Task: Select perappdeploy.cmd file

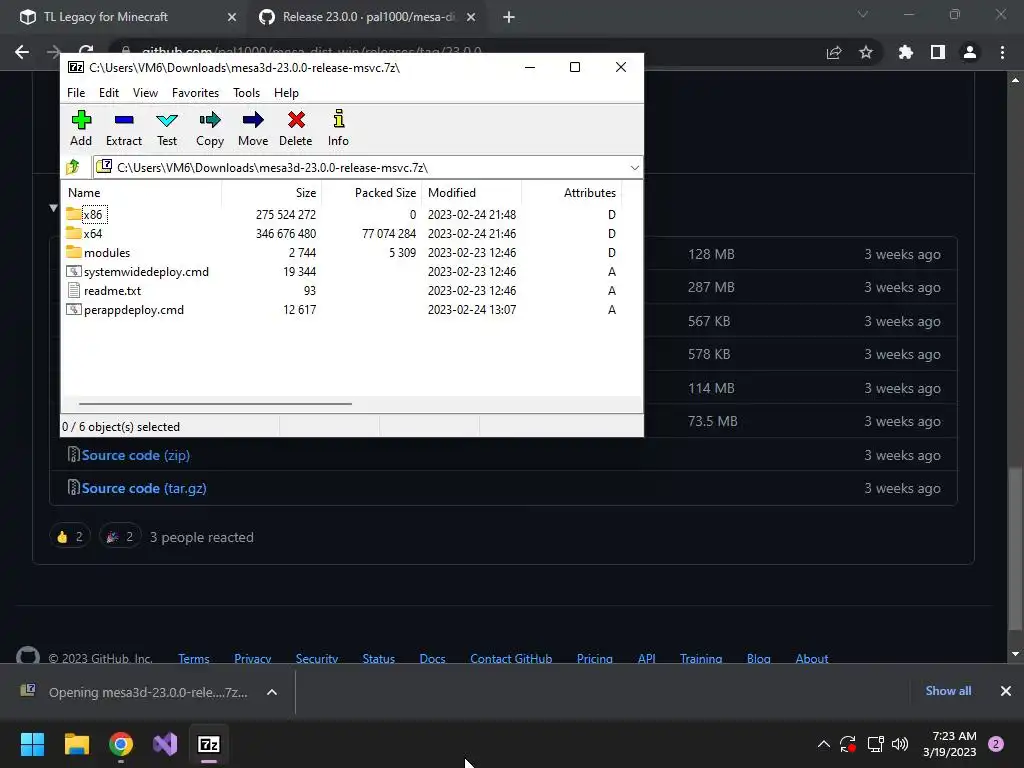Action: point(125,310)
